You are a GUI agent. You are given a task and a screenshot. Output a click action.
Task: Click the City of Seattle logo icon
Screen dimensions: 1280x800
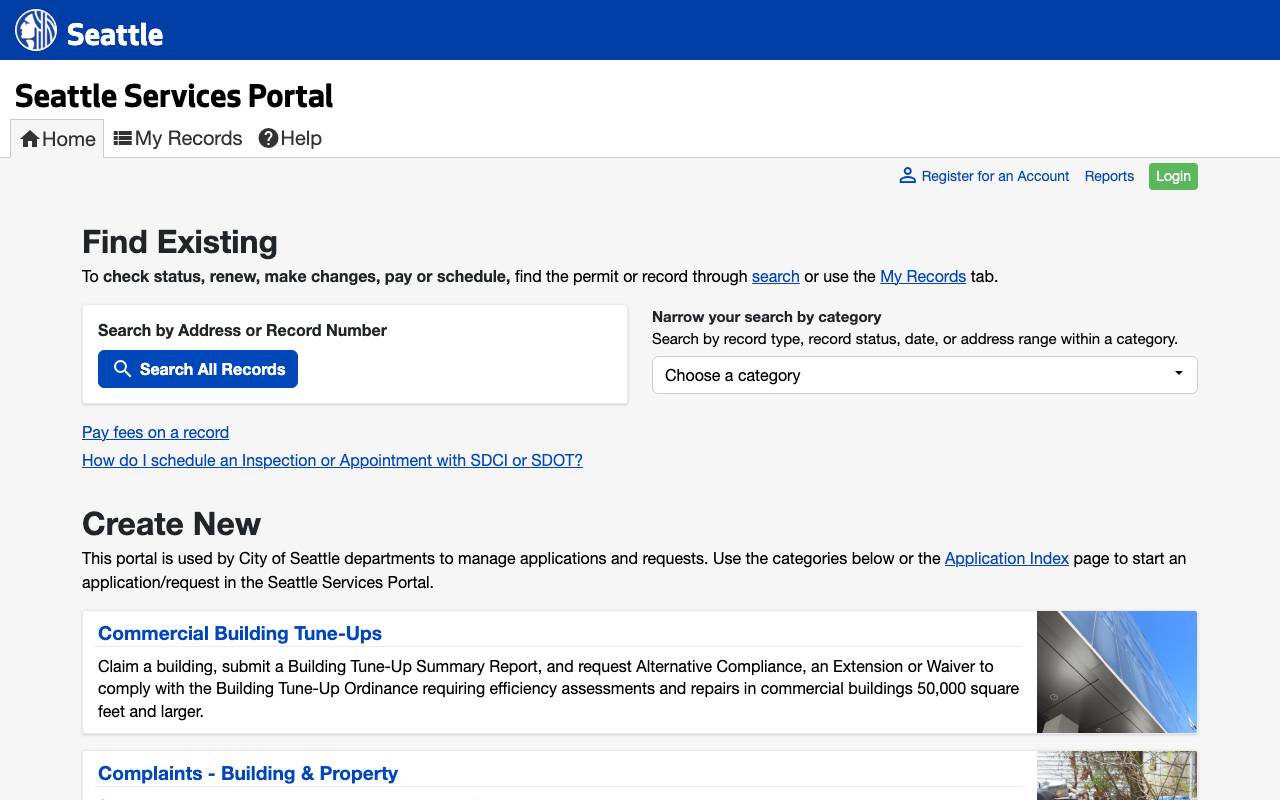(x=36, y=30)
